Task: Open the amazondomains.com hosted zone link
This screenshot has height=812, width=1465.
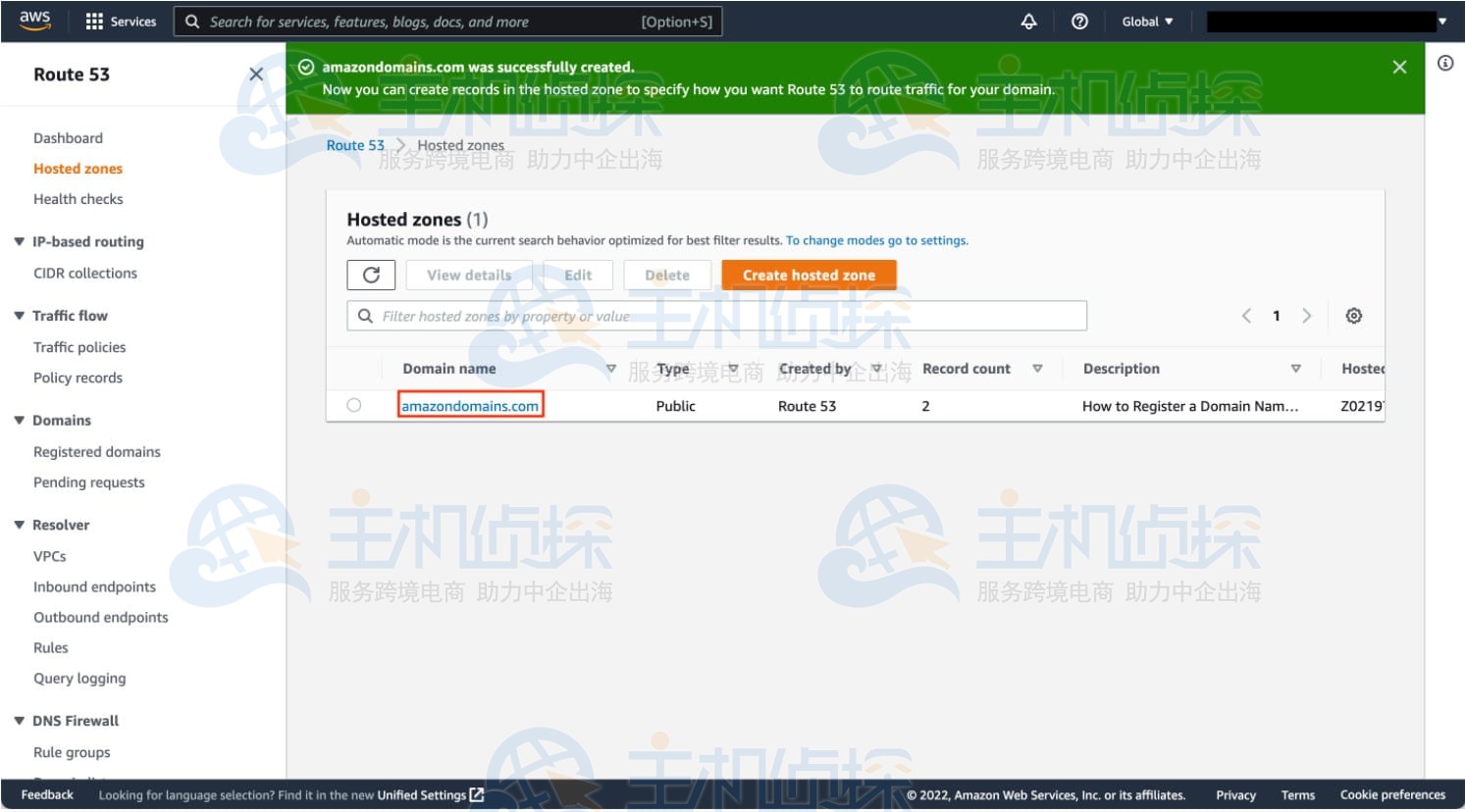Action: 470,406
